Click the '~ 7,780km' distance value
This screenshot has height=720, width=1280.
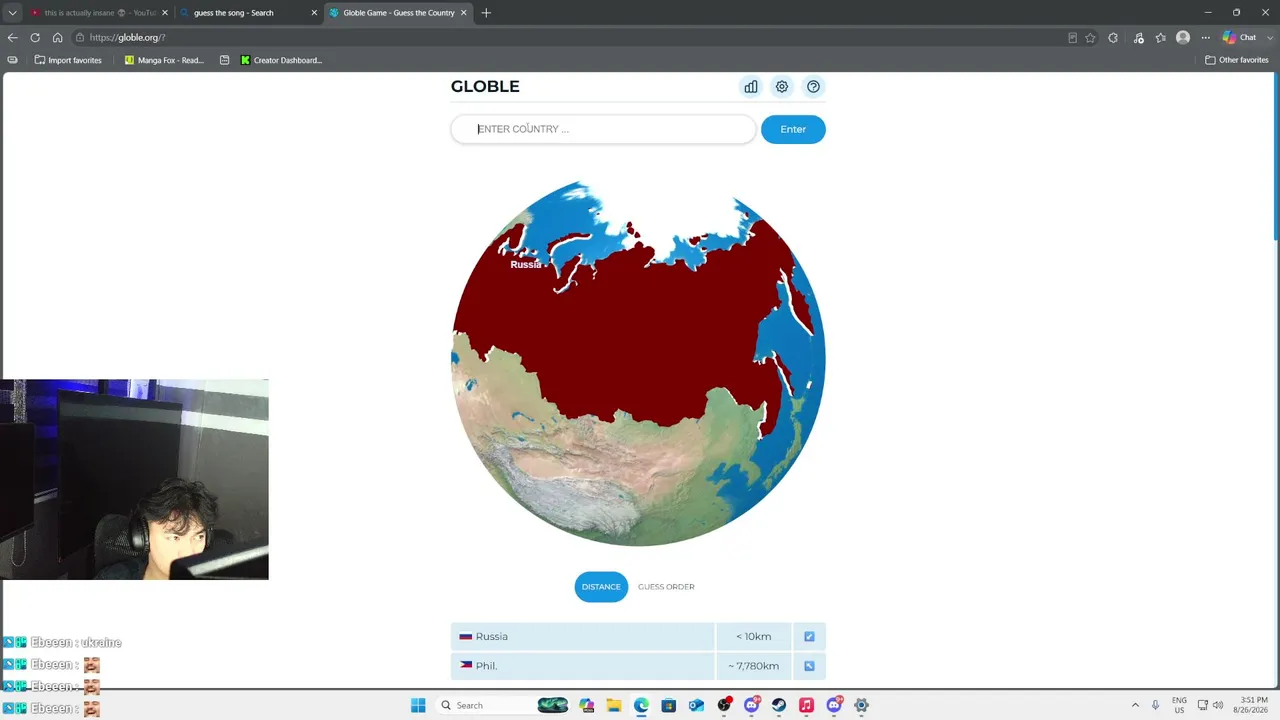[753, 666]
